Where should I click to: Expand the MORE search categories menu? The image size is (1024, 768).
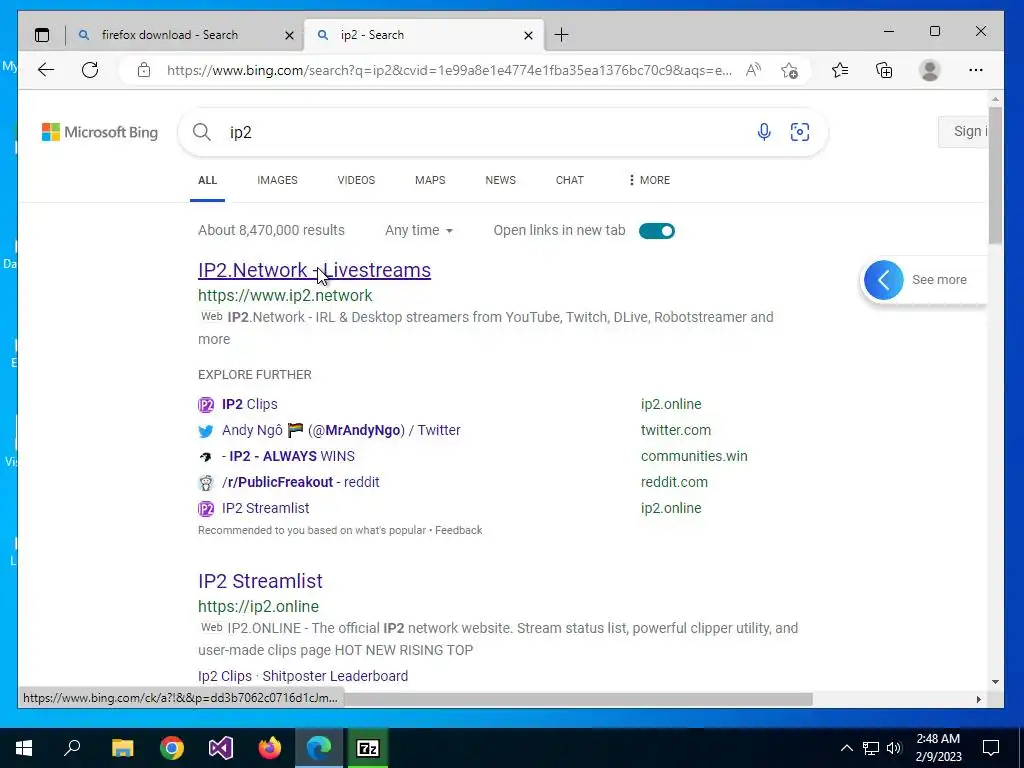click(x=649, y=180)
